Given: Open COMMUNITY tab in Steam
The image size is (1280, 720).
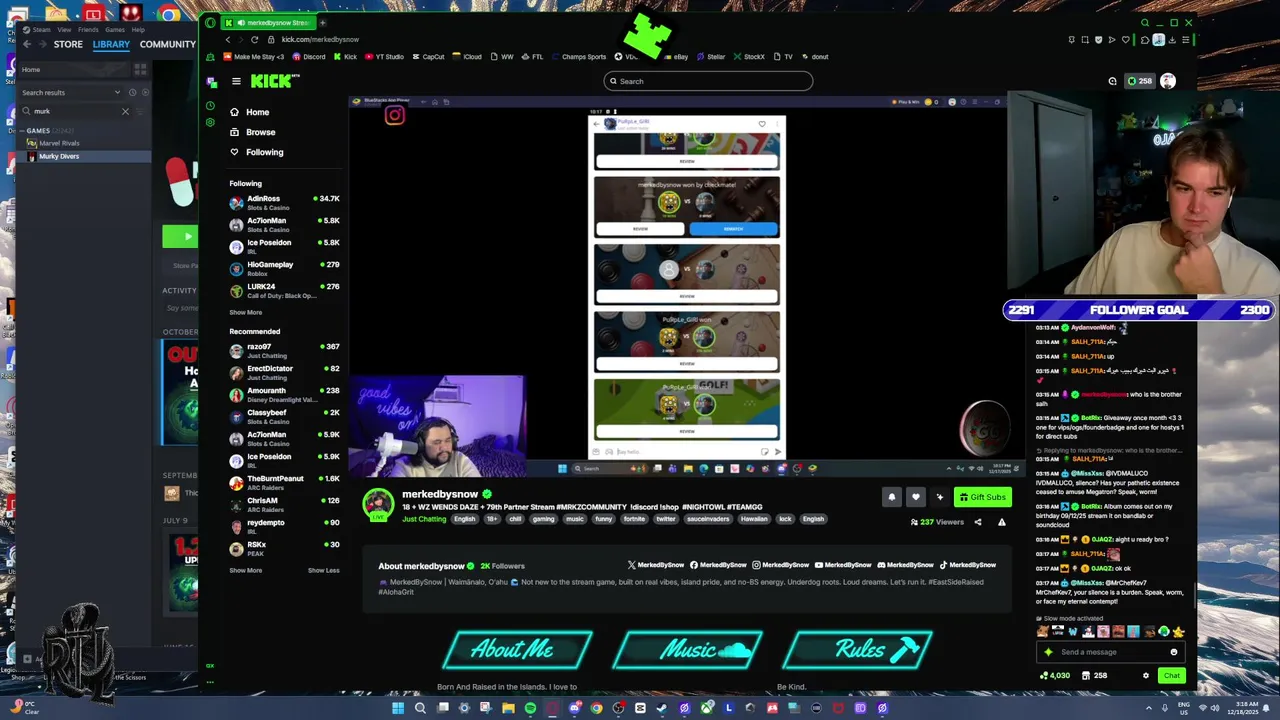Looking at the screenshot, I should click(x=167, y=44).
